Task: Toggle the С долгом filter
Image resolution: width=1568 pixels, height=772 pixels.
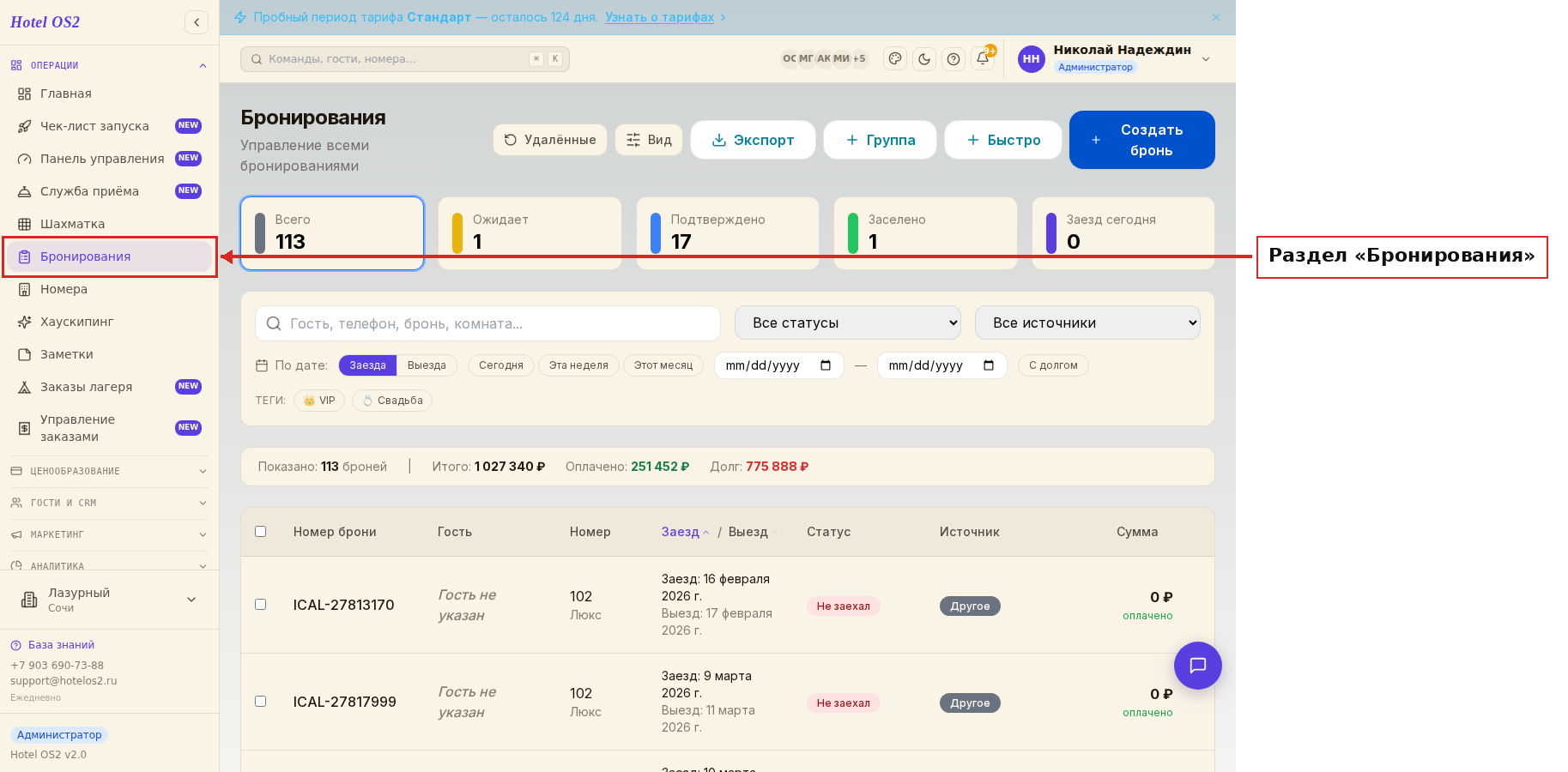Action: 1053,365
